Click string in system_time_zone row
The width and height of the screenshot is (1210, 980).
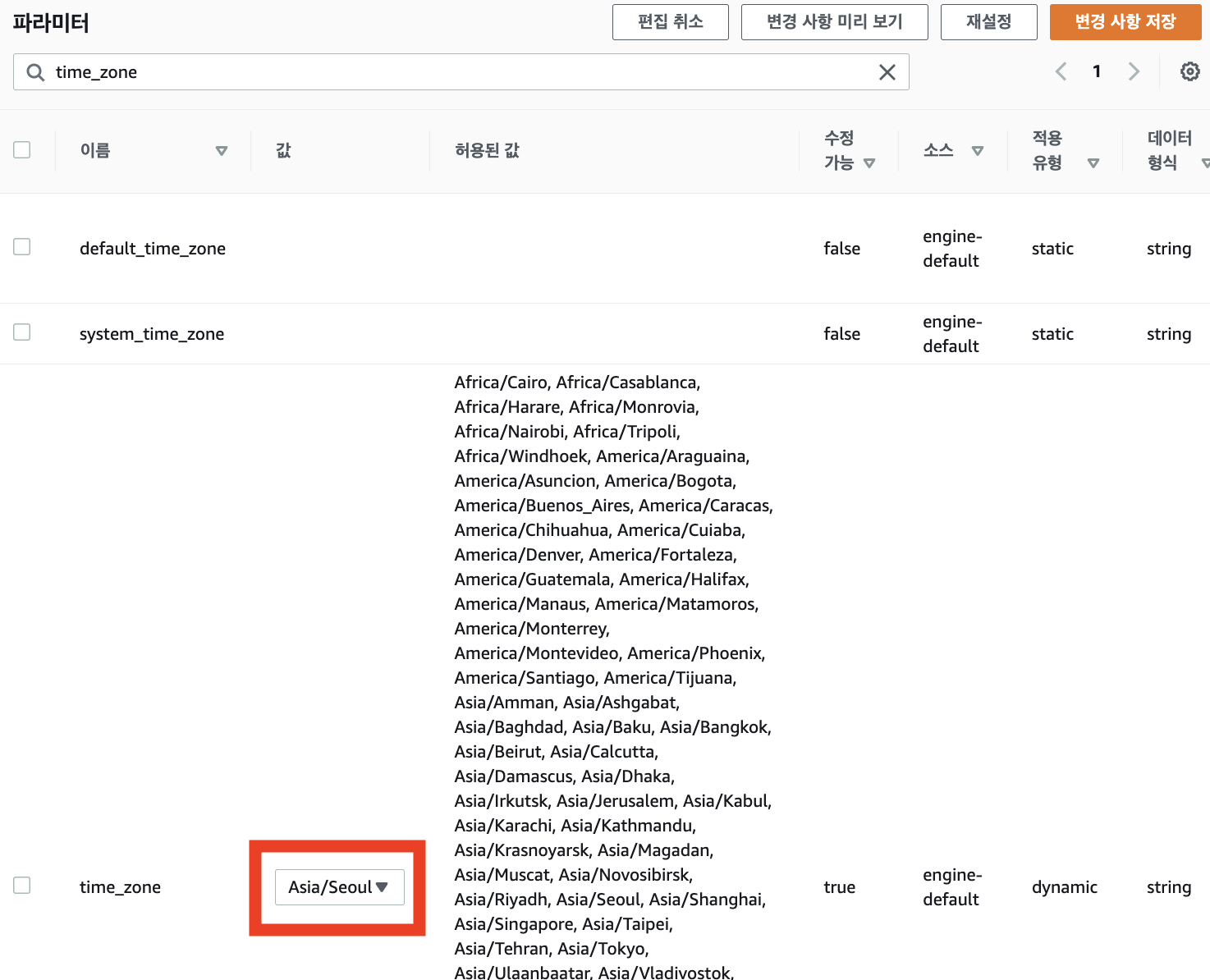pos(1169,334)
